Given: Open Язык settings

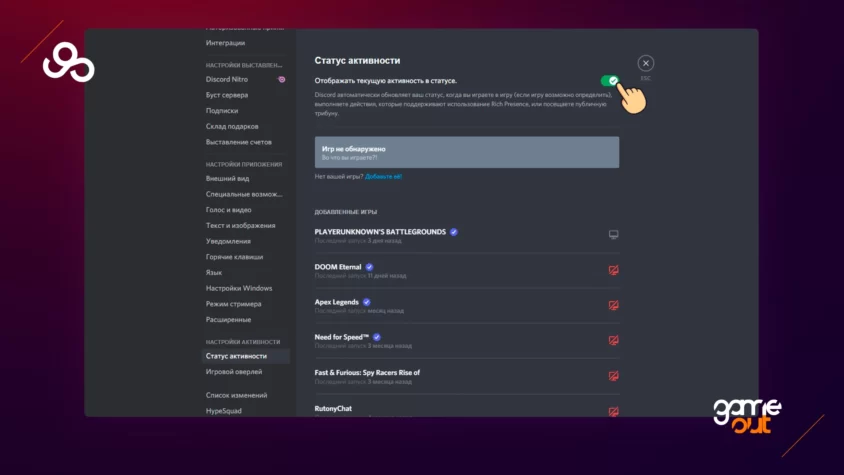Looking at the screenshot, I should coord(214,273).
